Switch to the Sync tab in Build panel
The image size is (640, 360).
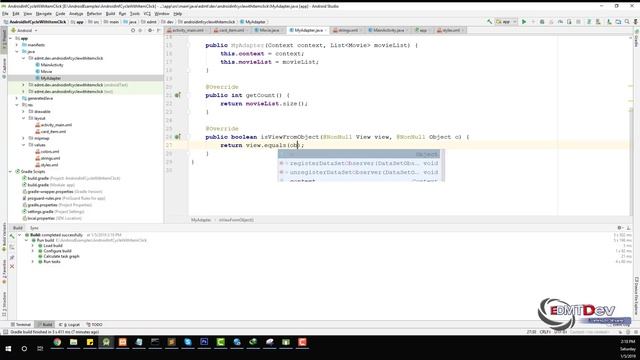tap(34, 228)
